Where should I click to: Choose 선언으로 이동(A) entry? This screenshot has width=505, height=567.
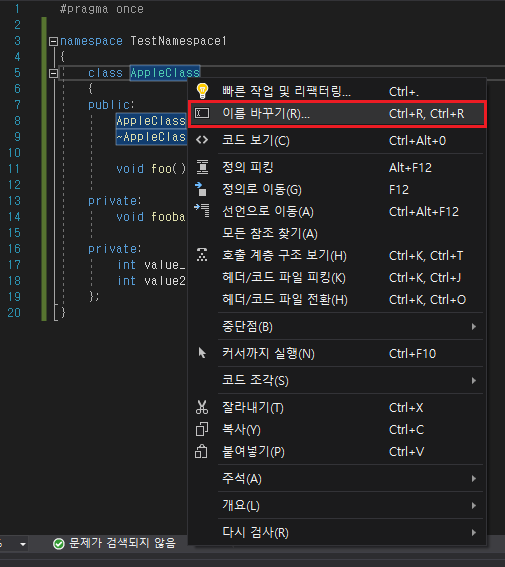point(337,212)
